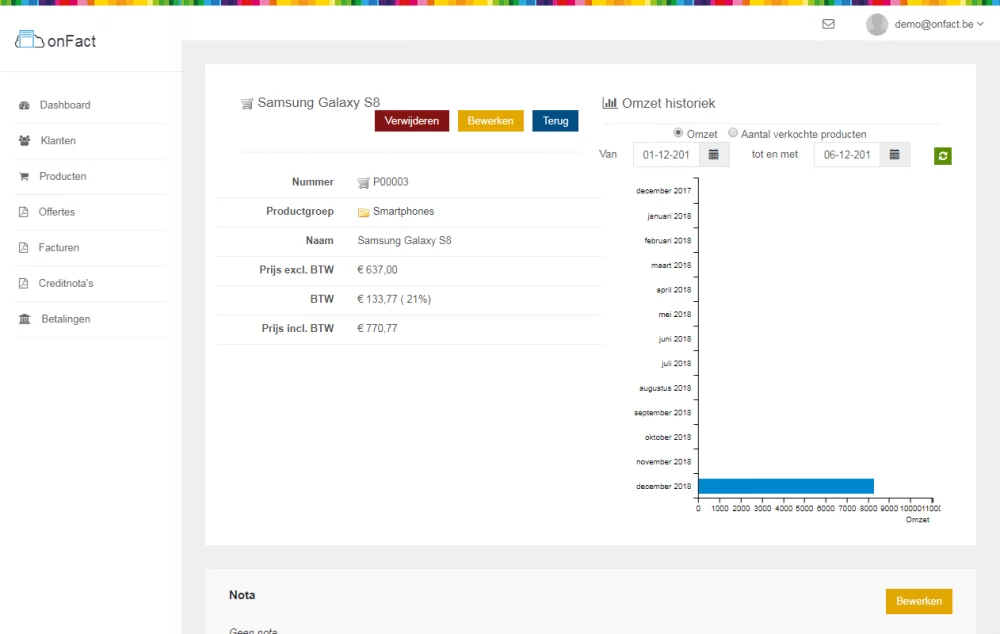
Task: Click the green refresh chart button
Action: coord(943,156)
